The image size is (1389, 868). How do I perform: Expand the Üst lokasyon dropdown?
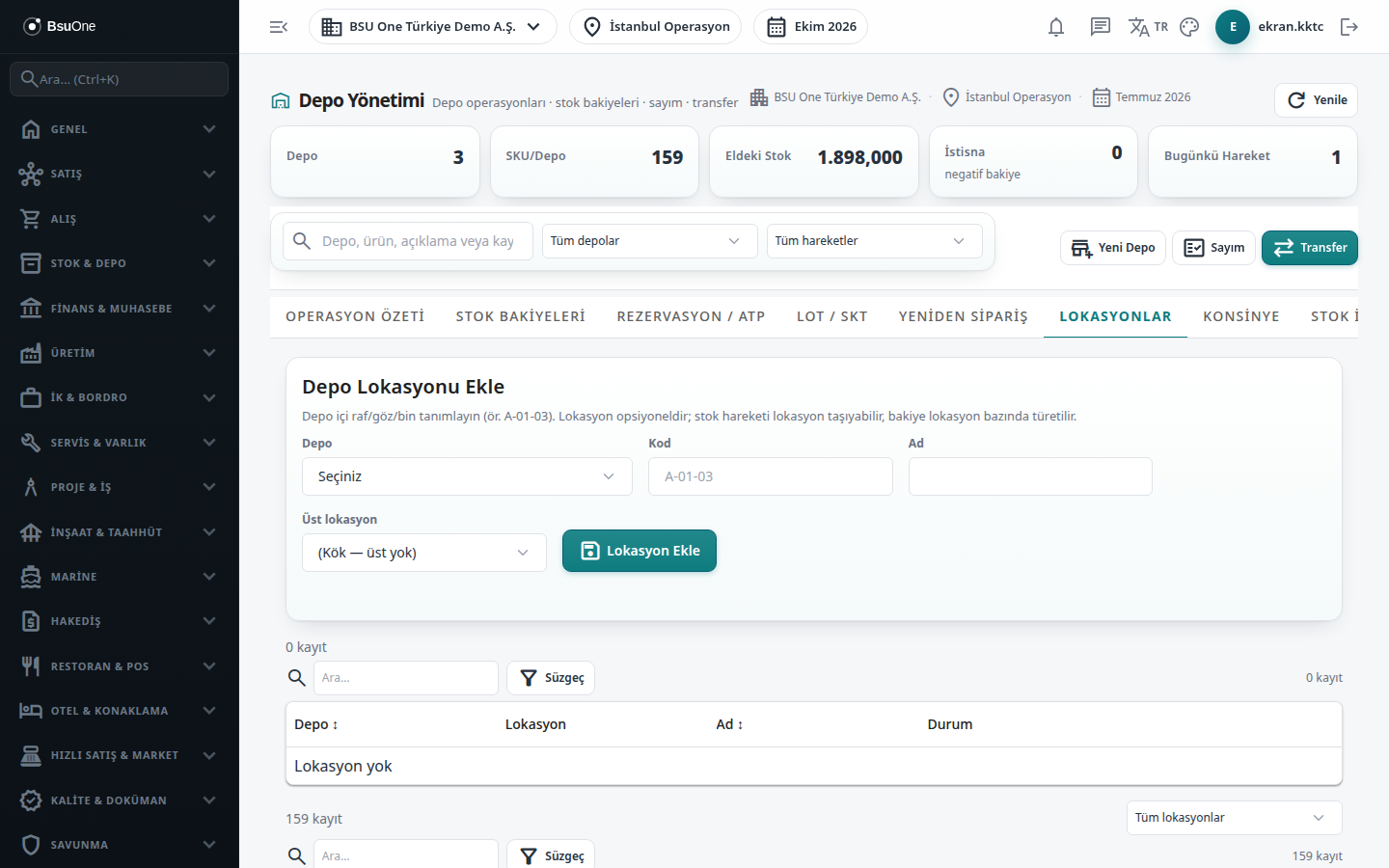coord(424,553)
